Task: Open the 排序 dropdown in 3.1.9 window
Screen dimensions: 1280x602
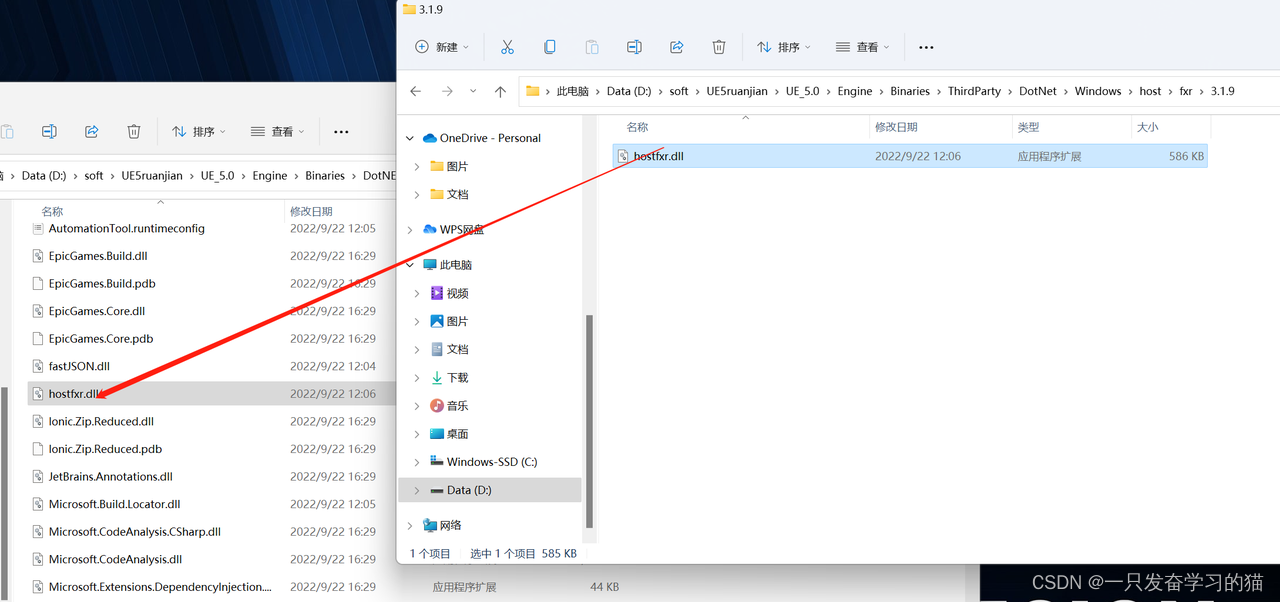Action: pyautogui.click(x=784, y=47)
